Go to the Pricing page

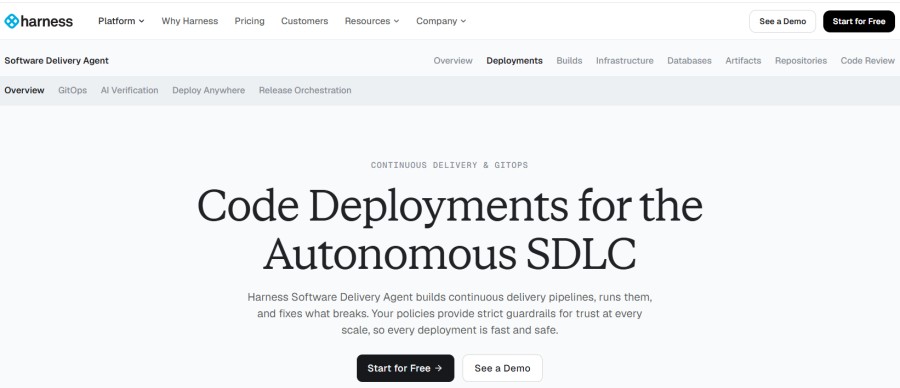click(249, 21)
